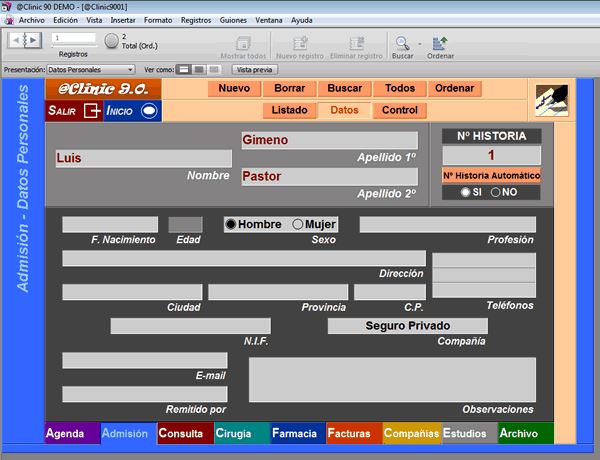Go to the Cirugía module tab
Viewport: 600px width, 460px height.
coord(242,433)
